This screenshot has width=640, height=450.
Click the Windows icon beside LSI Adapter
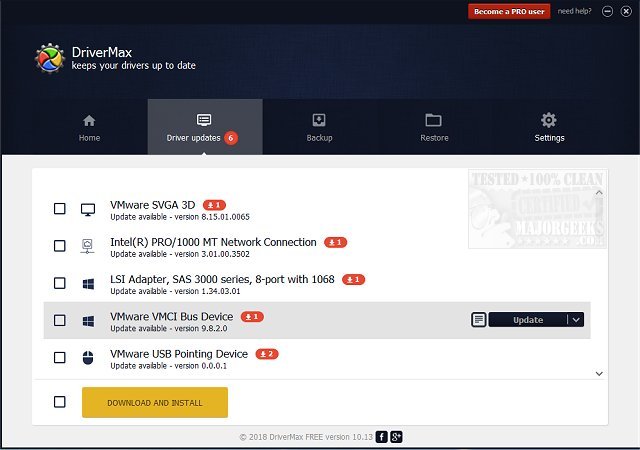(x=88, y=284)
